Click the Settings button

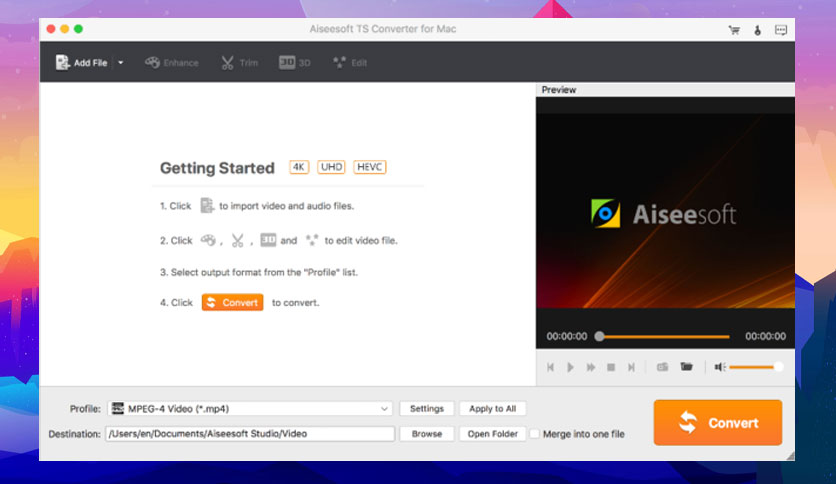pyautogui.click(x=427, y=409)
